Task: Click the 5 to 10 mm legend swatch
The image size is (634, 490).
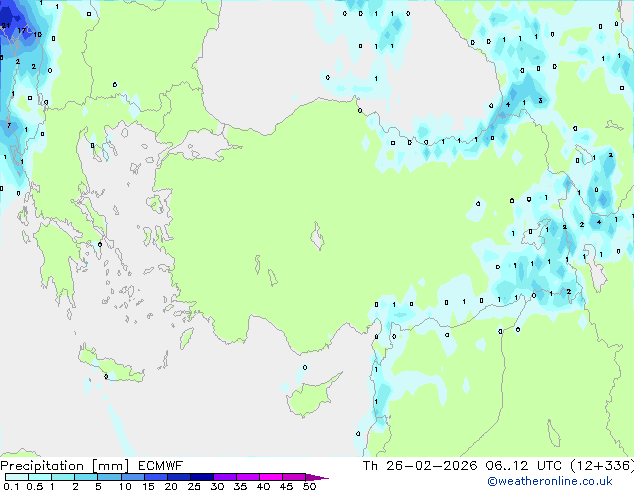Action: [x=110, y=477]
